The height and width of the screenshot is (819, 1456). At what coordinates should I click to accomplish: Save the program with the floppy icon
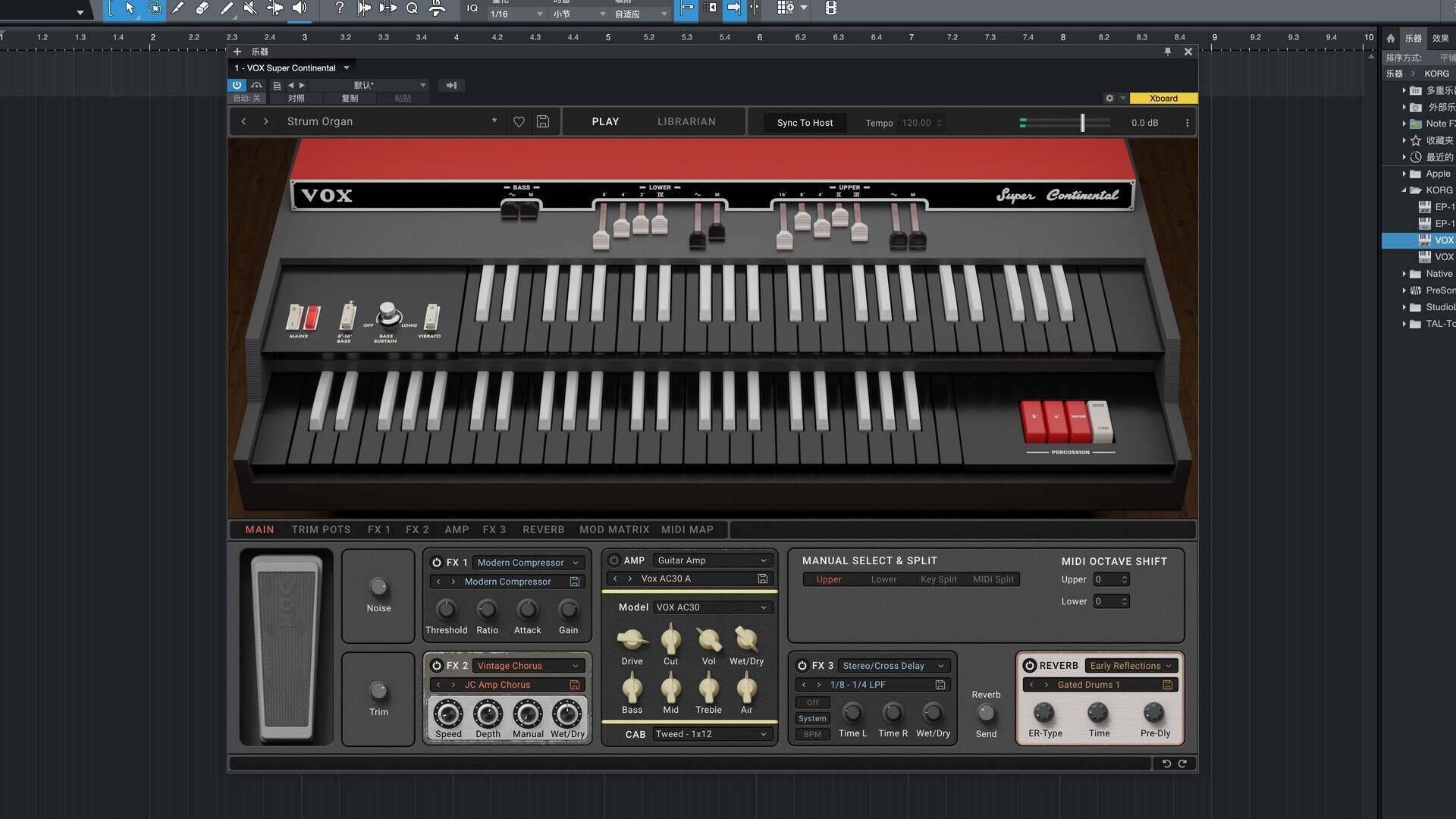click(x=543, y=121)
